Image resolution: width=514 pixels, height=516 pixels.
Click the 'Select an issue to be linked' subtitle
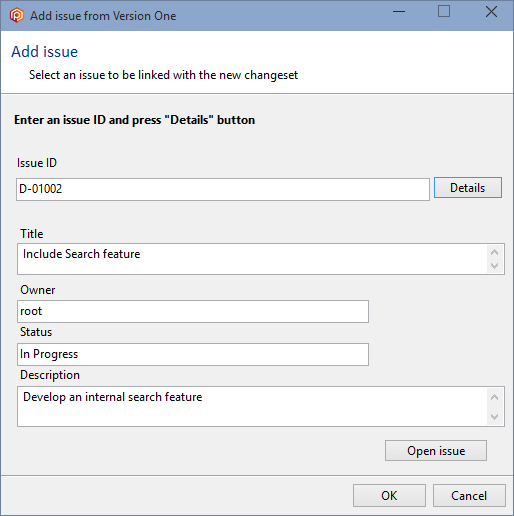point(163,75)
